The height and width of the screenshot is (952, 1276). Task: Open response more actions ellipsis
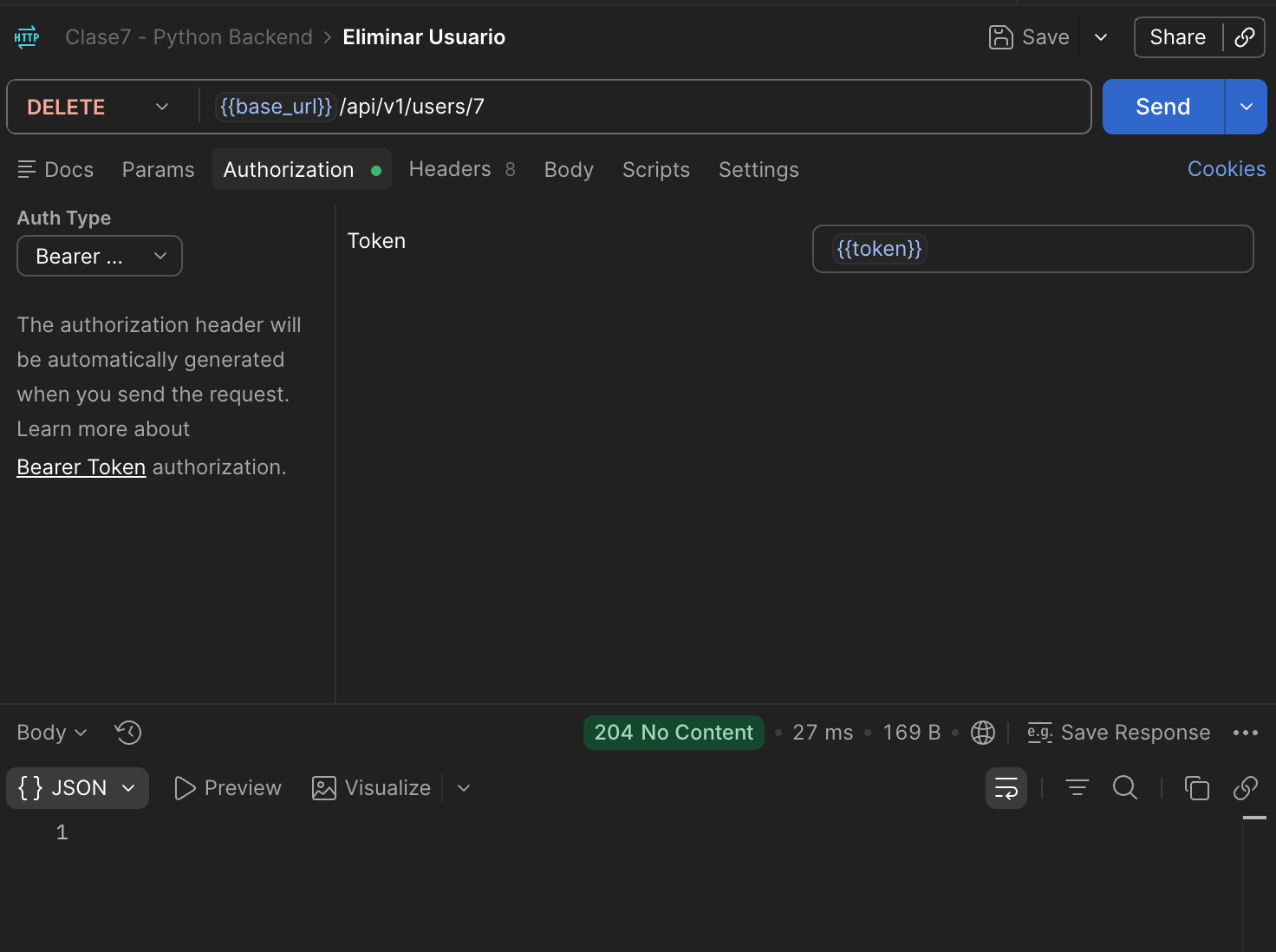pyautogui.click(x=1246, y=733)
